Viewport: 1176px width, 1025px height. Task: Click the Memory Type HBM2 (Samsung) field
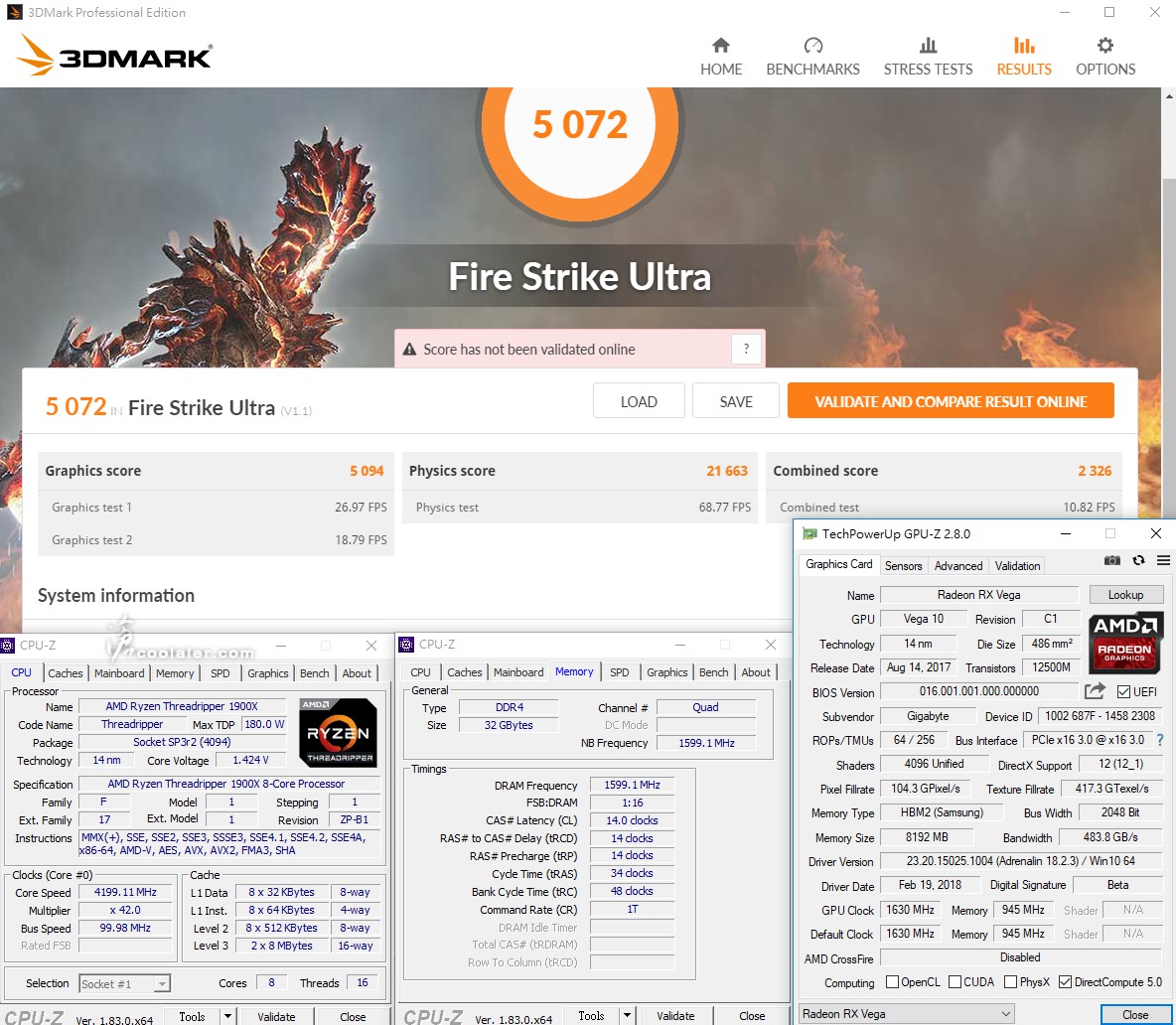[942, 812]
